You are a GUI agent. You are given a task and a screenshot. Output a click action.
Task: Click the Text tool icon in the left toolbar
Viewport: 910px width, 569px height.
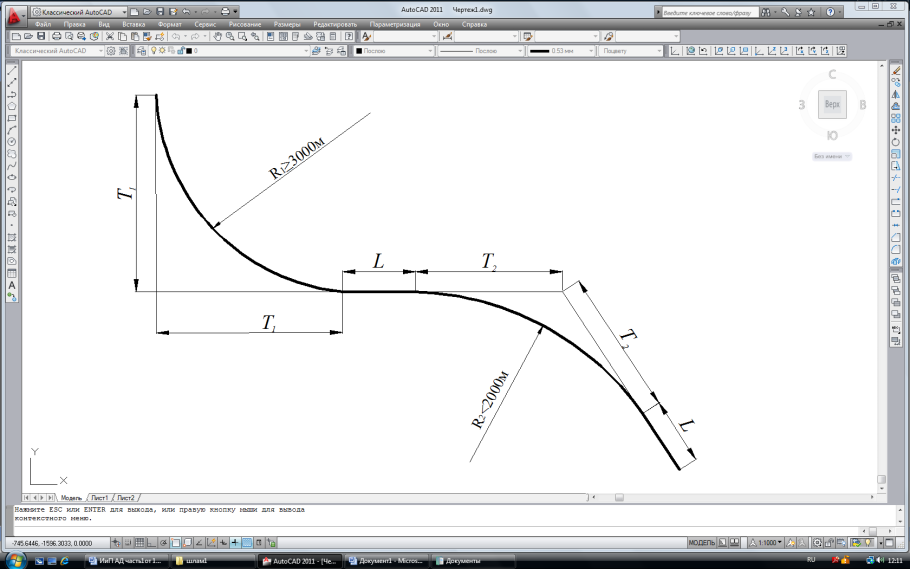(x=11, y=285)
